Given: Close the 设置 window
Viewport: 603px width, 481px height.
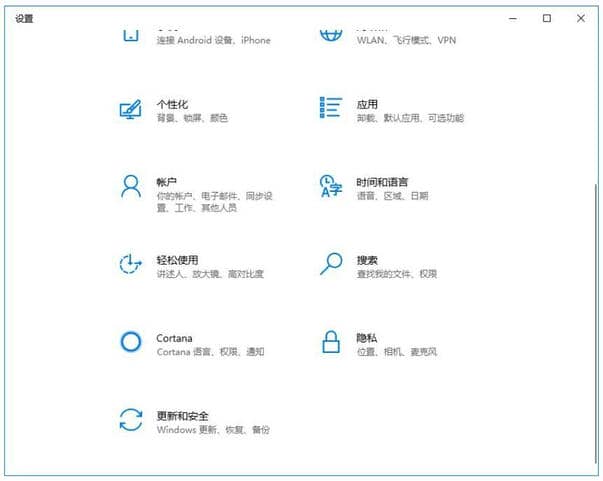Looking at the screenshot, I should (581, 18).
